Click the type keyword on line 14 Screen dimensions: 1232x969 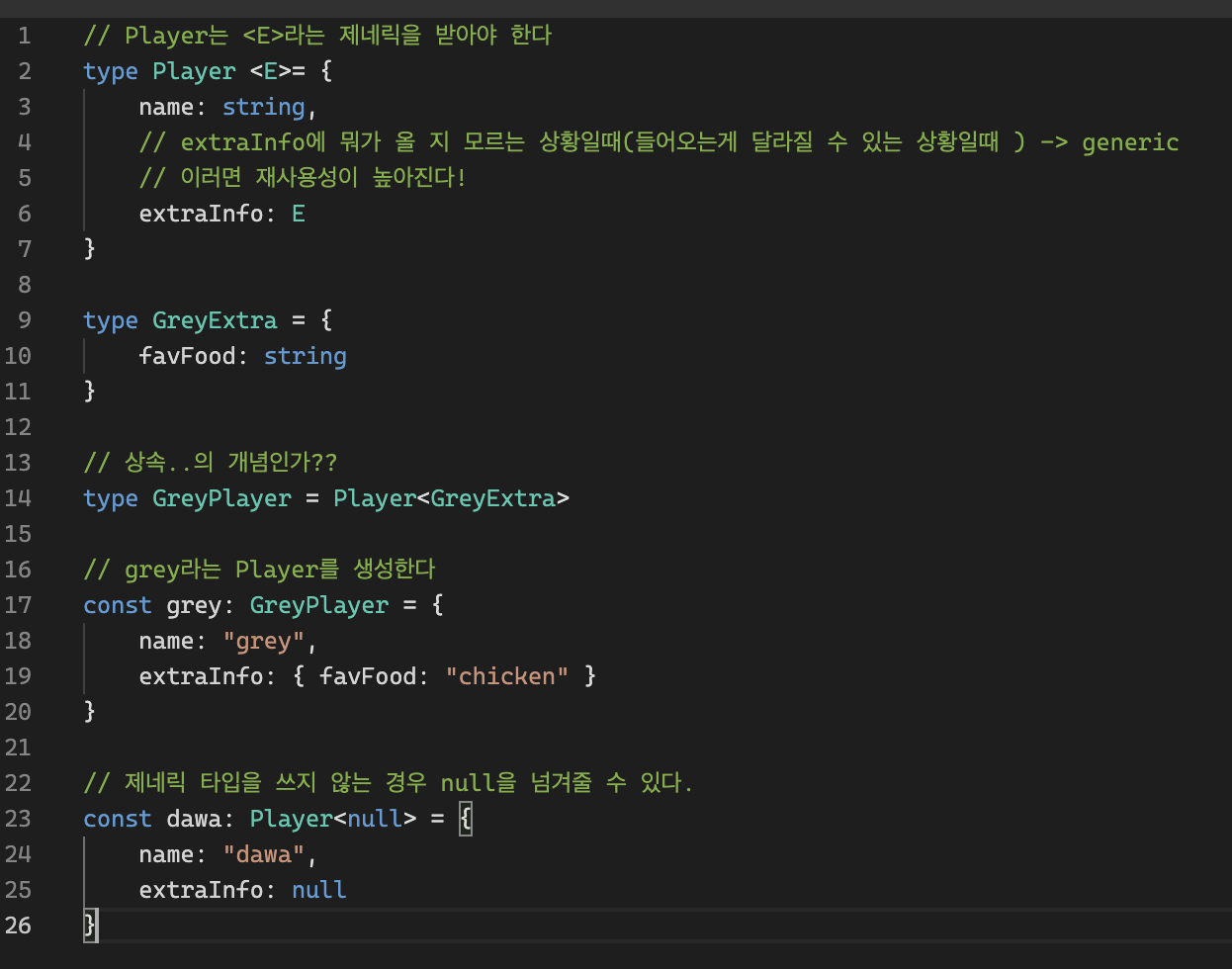click(x=110, y=497)
